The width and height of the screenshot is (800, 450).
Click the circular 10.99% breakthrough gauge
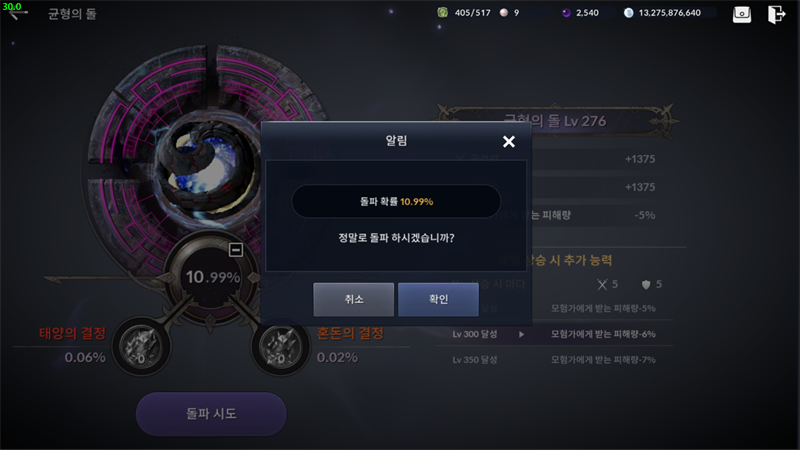click(212, 277)
